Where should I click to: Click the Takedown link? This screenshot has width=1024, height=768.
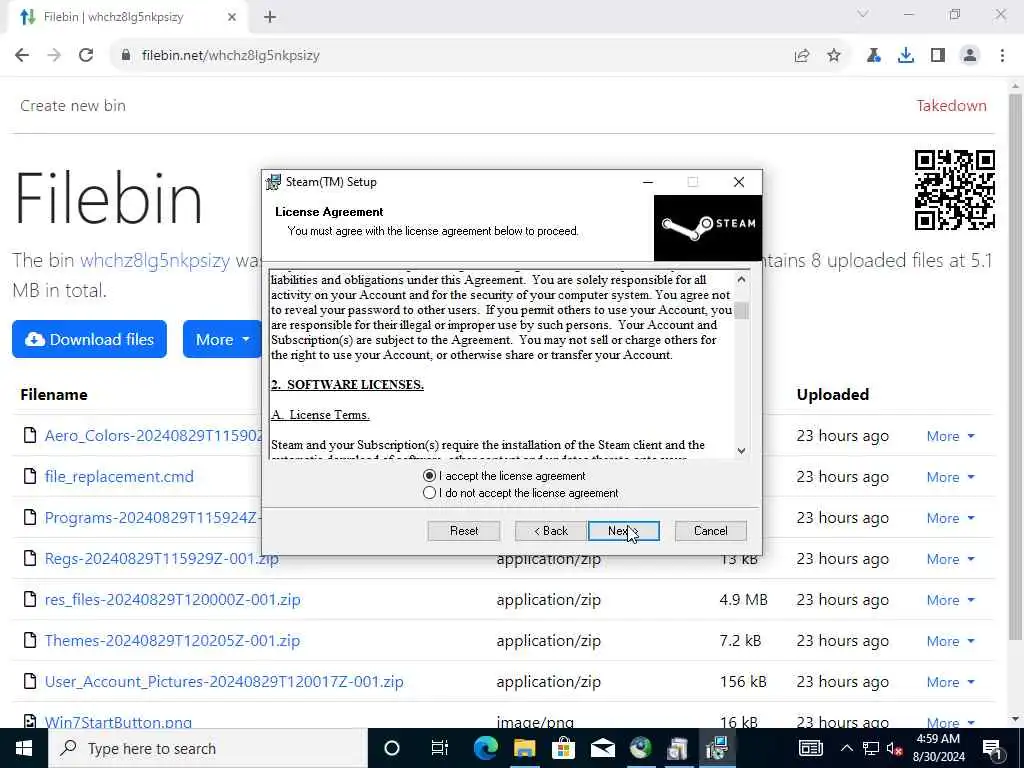(952, 106)
